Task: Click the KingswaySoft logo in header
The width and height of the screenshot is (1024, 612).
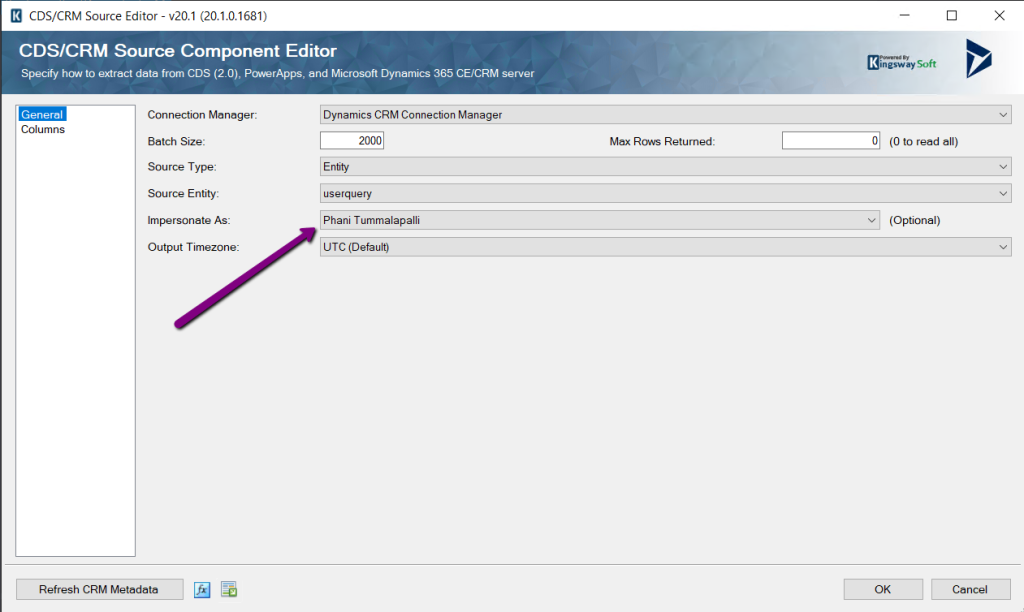Action: tap(902, 62)
